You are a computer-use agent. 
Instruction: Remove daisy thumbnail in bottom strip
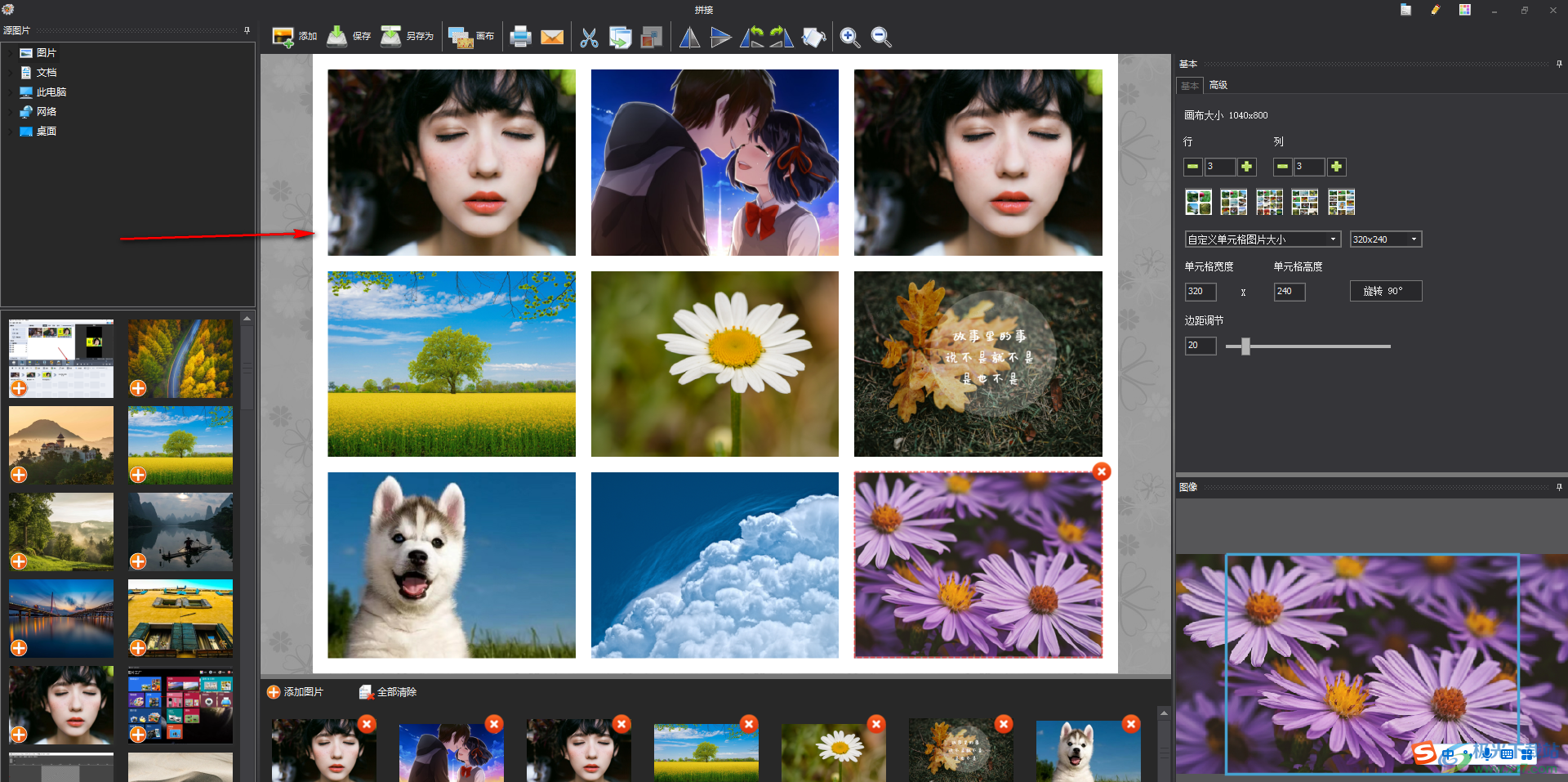pyautogui.click(x=876, y=724)
